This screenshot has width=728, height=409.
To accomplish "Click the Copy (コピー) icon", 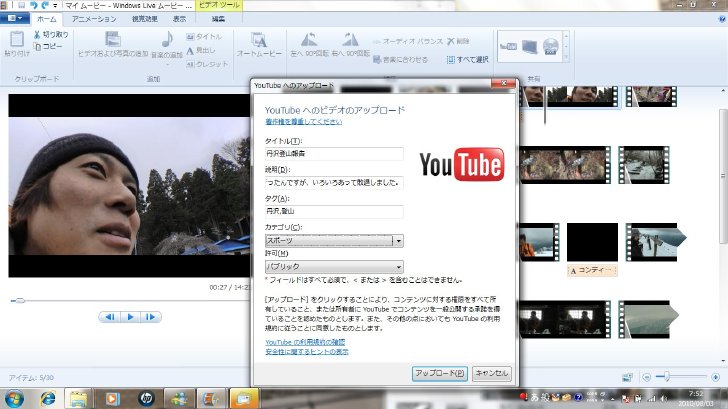I will (x=37, y=46).
